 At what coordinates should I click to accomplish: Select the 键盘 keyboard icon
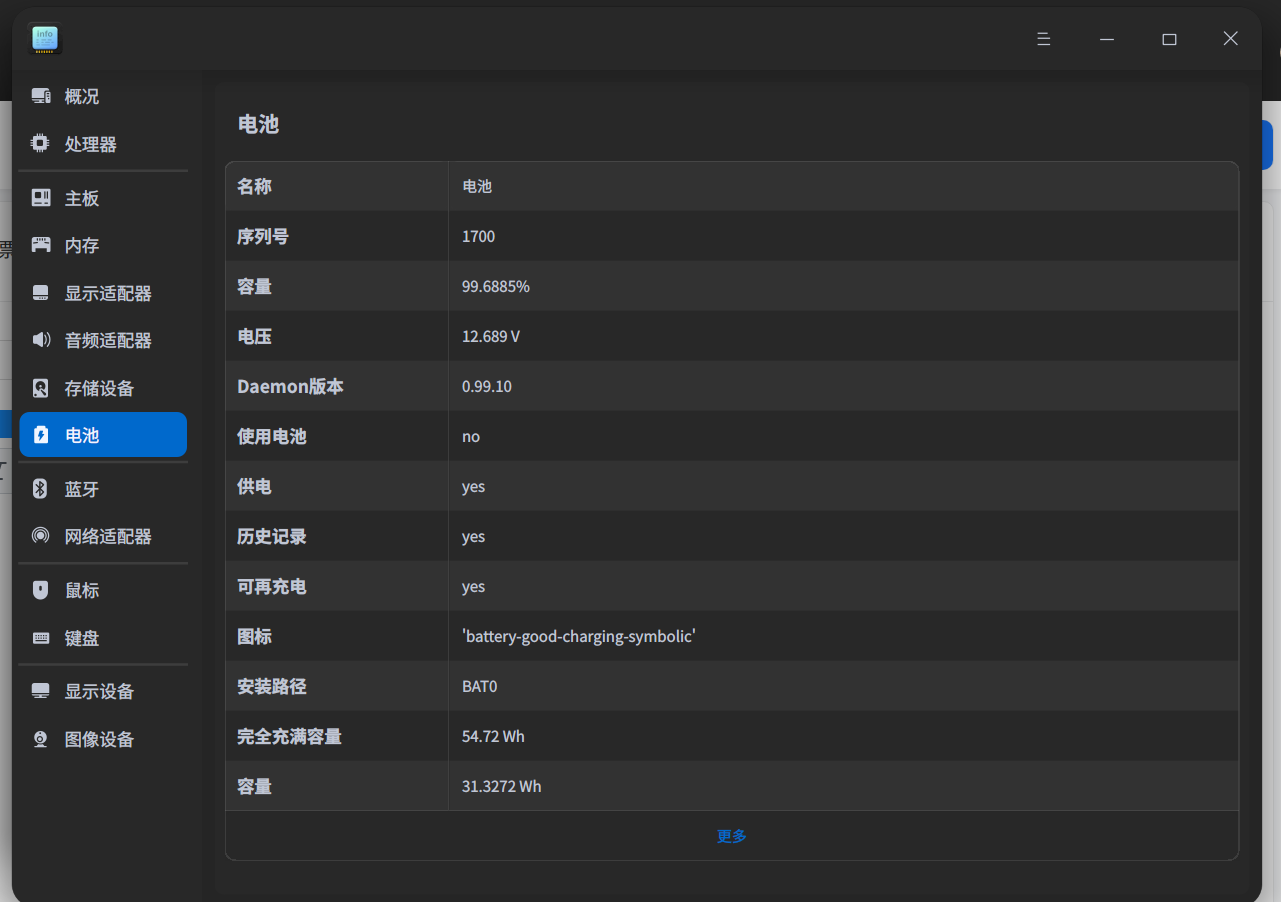coord(40,638)
